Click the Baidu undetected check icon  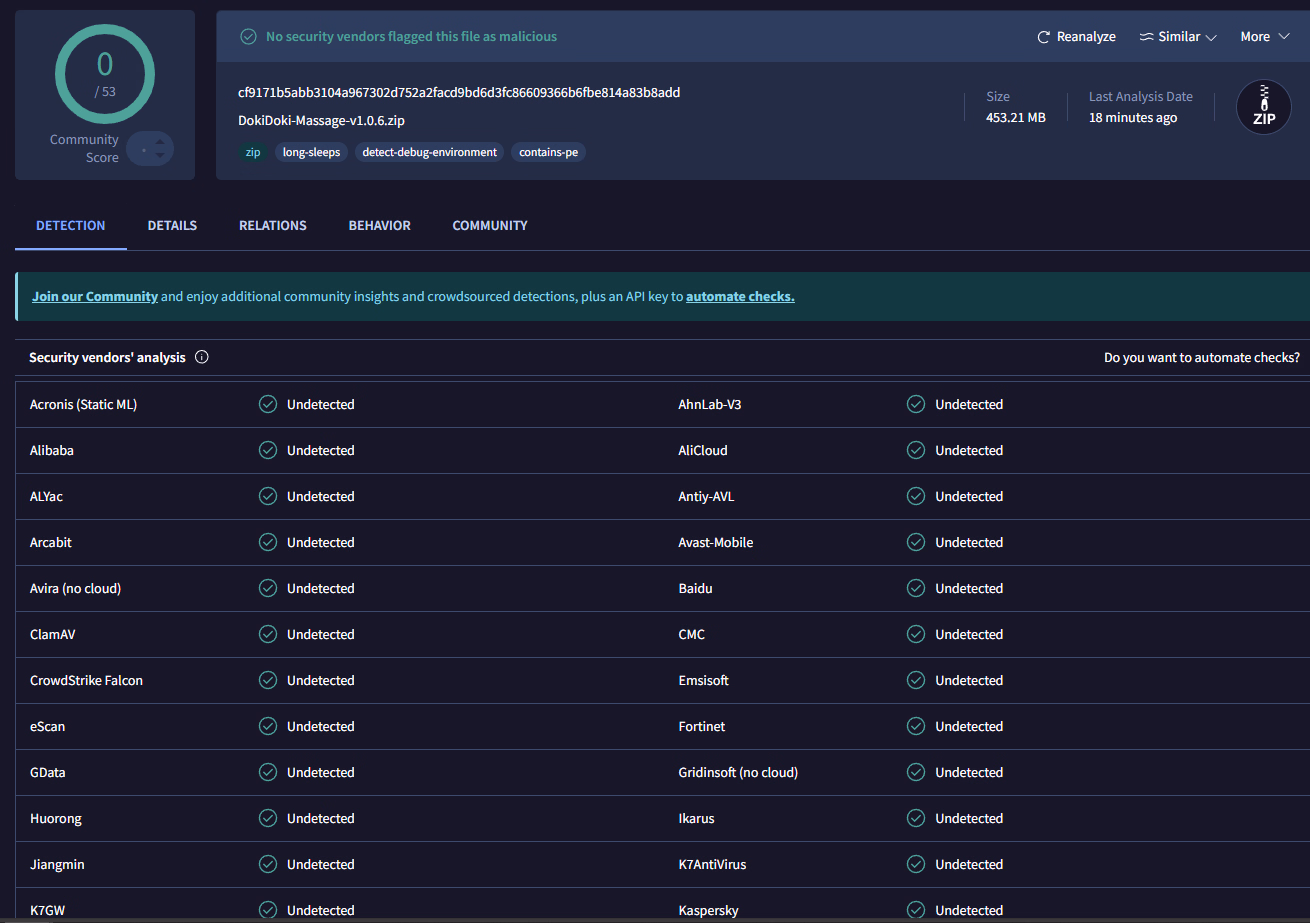click(x=916, y=589)
